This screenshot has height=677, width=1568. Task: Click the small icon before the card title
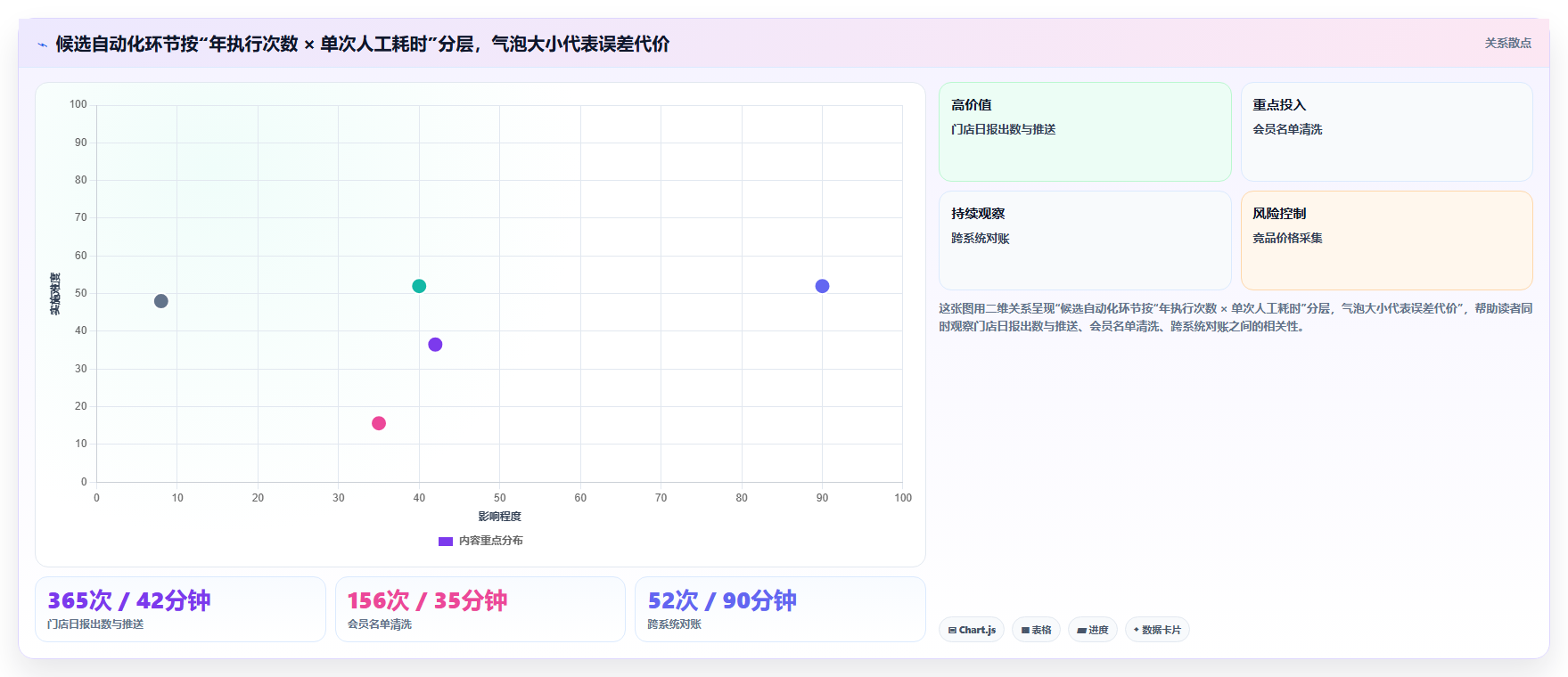point(42,45)
